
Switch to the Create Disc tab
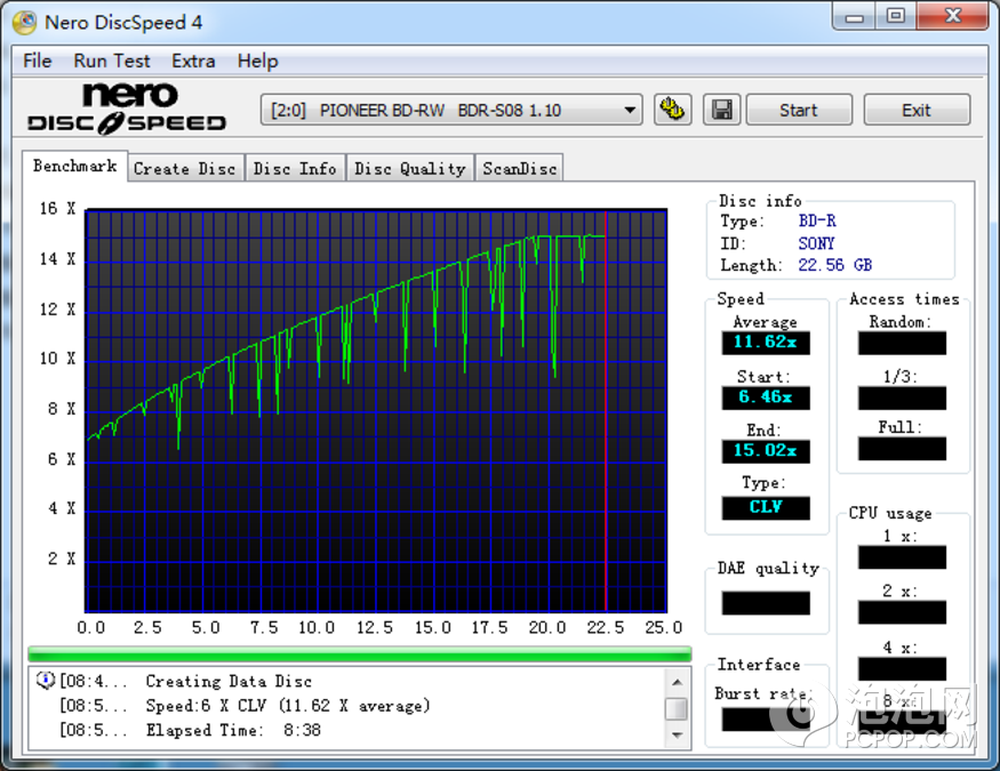tap(184, 168)
